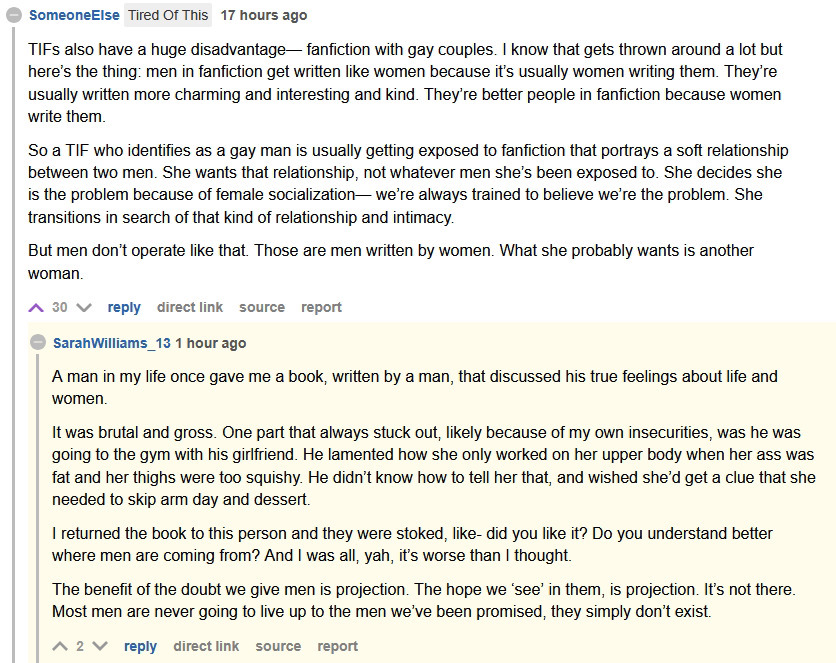Reply to SarahWilliams_13's comment
This screenshot has width=836, height=663.
tap(140, 646)
